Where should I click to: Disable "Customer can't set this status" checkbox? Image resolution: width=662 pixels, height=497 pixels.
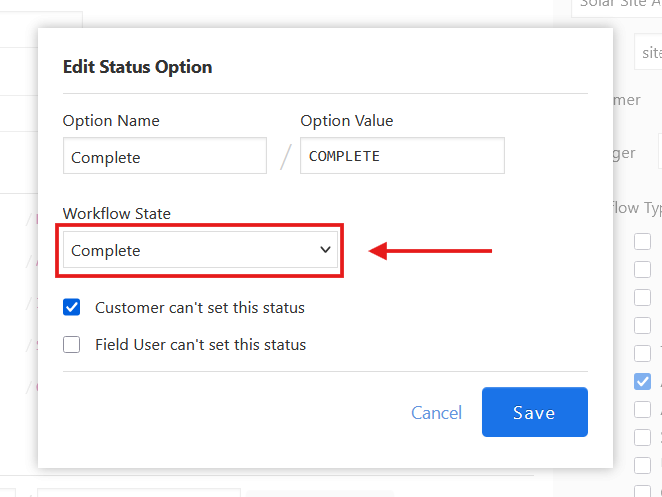coord(72,308)
